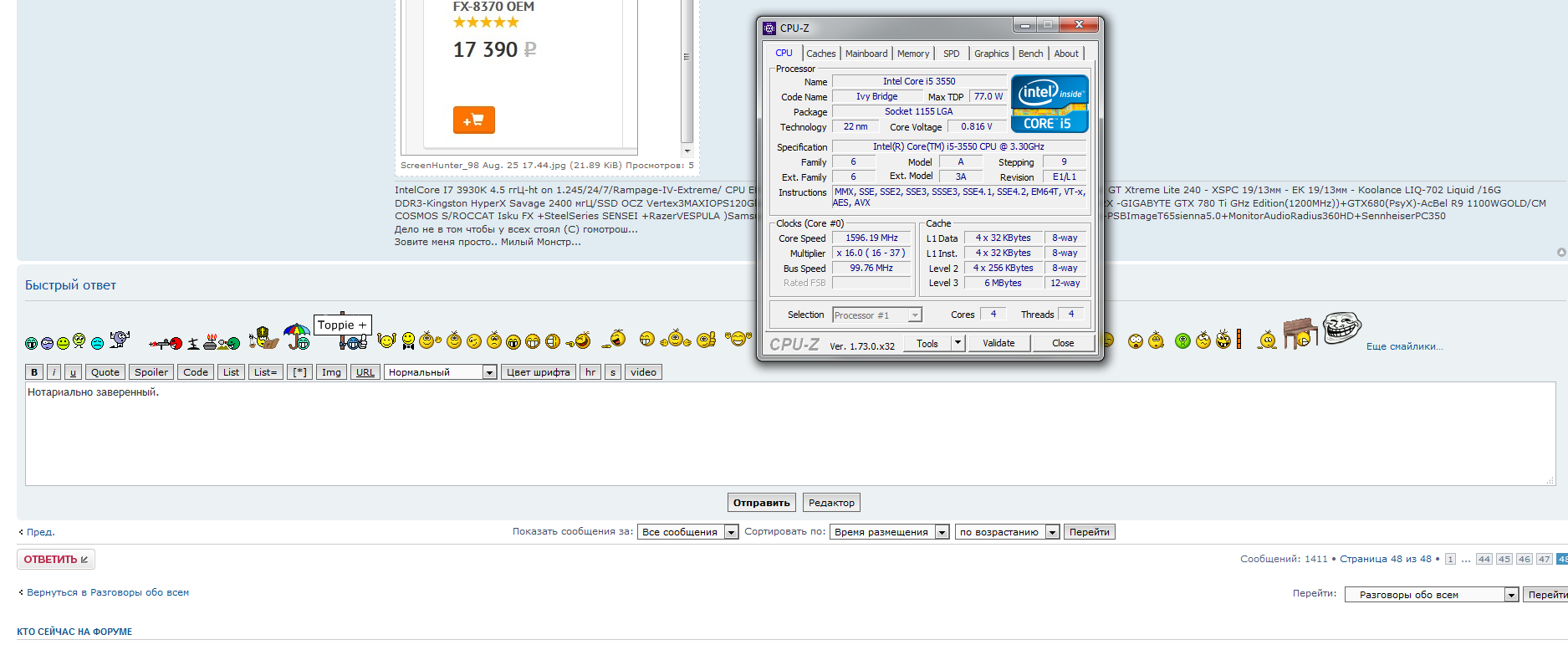Expand the CPU-Z Tools dropdown arrow
The height and width of the screenshot is (645, 1568).
point(958,343)
